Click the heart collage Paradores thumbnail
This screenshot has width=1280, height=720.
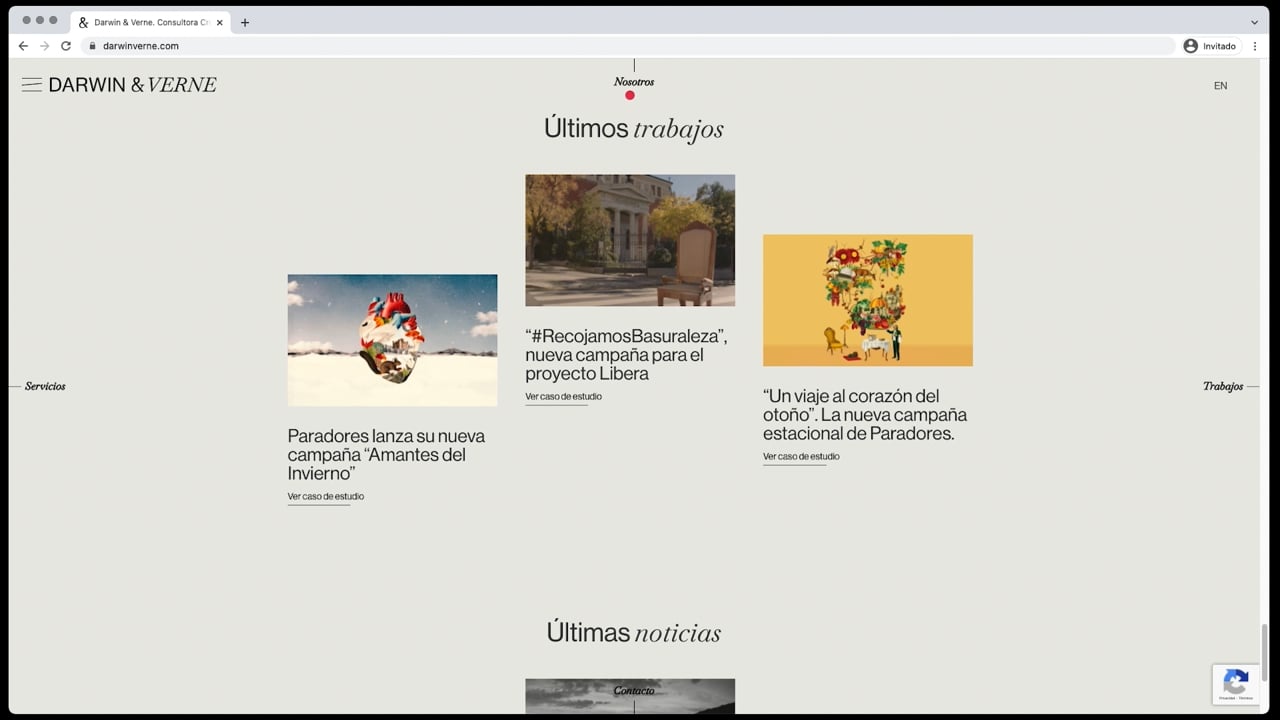point(392,340)
